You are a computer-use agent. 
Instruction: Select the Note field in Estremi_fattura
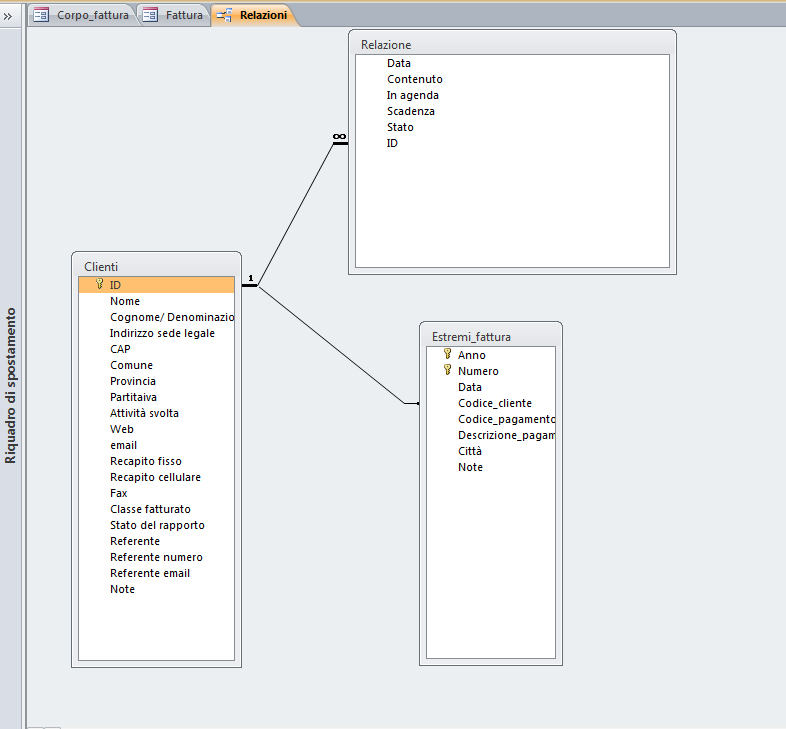(491, 467)
